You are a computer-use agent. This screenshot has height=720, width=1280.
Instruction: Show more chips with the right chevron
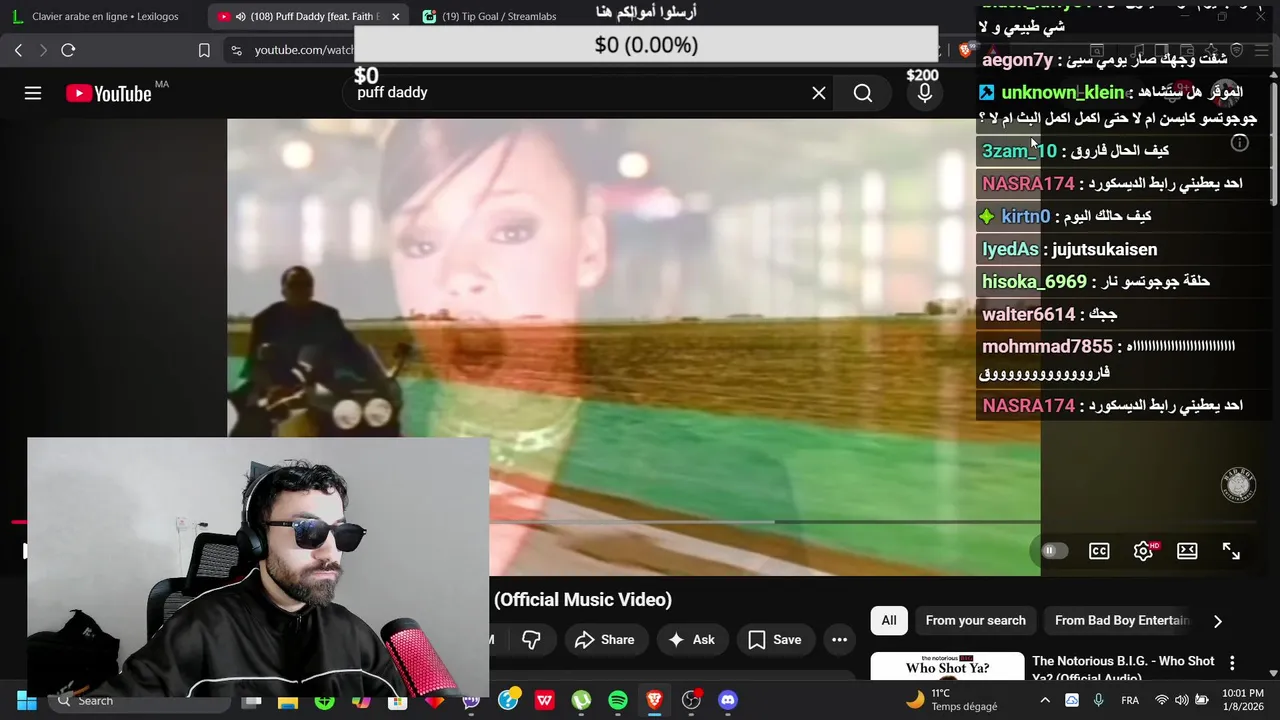[1217, 621]
